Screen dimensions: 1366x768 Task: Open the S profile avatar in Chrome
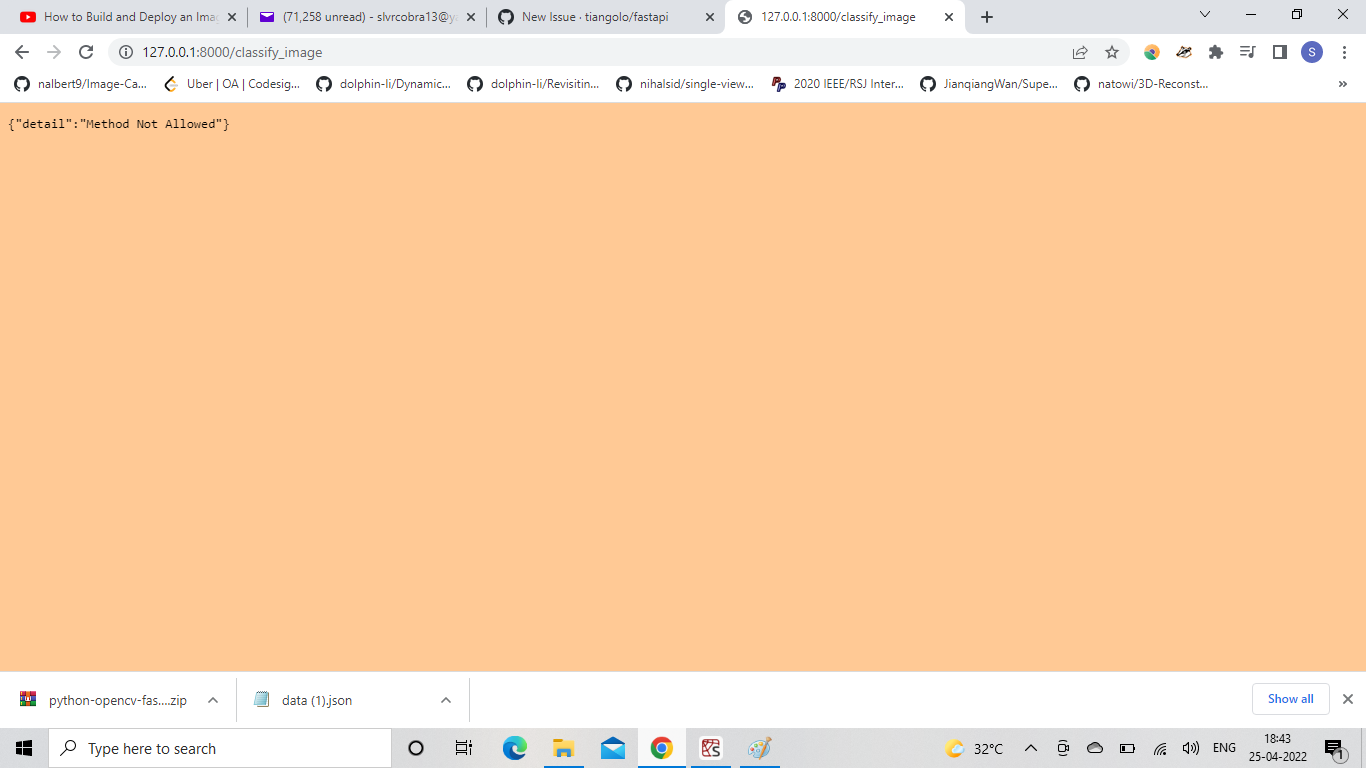(1312, 51)
